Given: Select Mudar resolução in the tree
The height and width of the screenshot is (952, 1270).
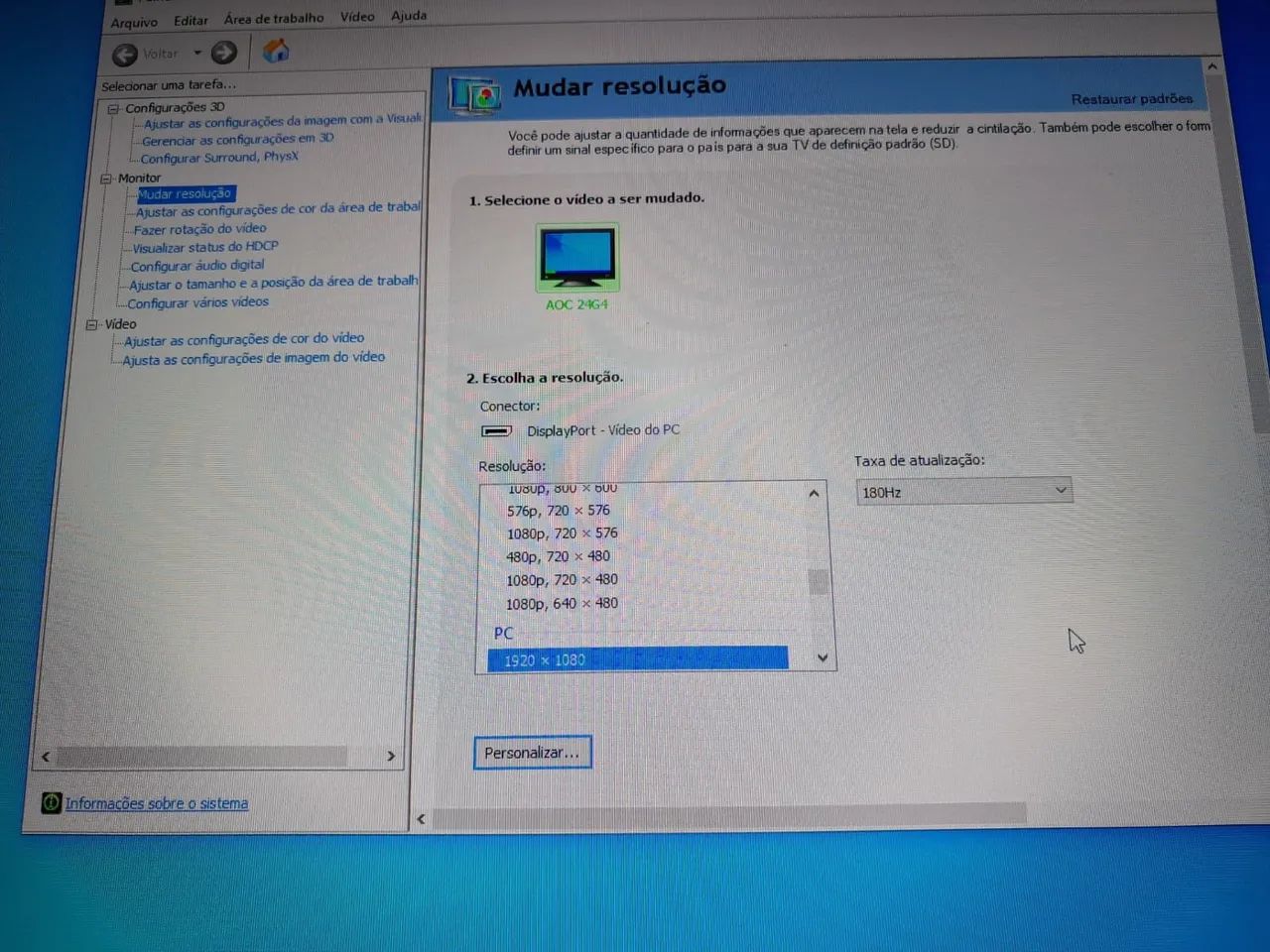Looking at the screenshot, I should (x=186, y=194).
